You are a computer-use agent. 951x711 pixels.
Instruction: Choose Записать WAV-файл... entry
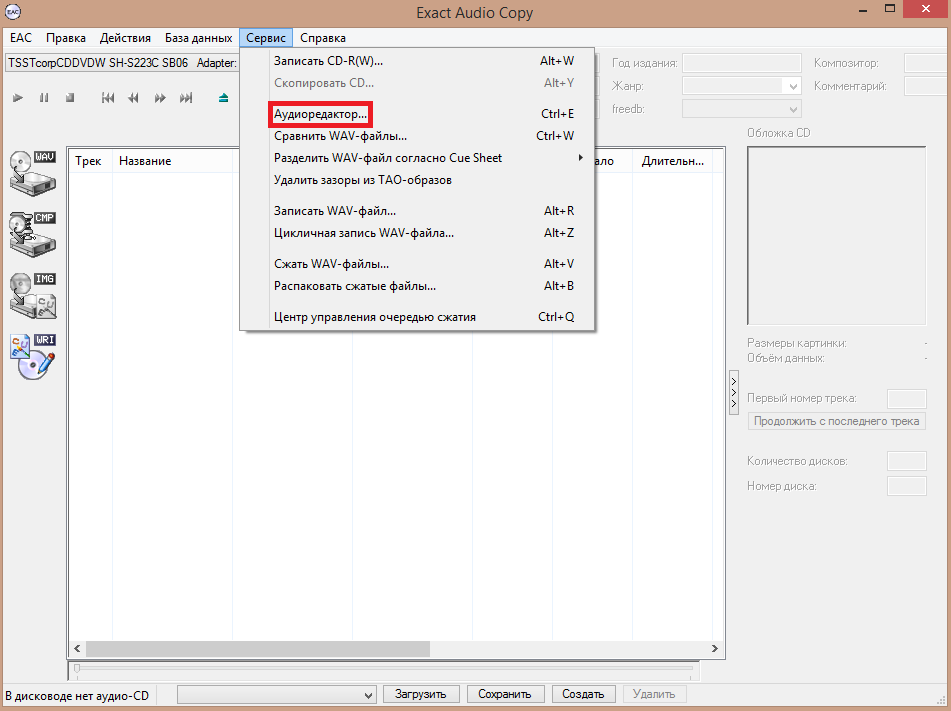pos(417,211)
